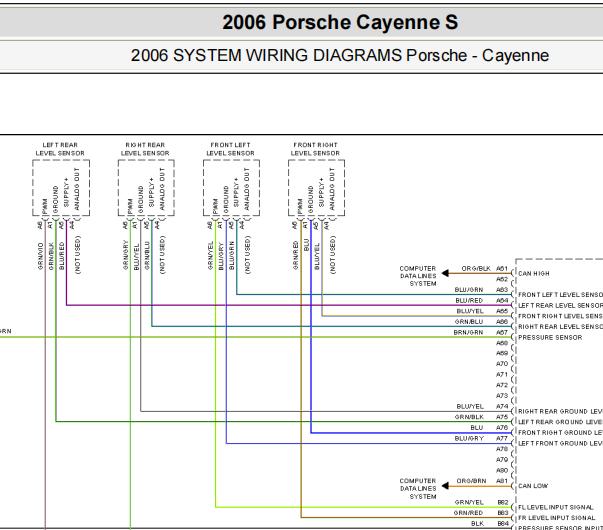Viewport: 603px width, 530px height.
Task: Click the arrow next to ORG/BRN wire
Action: point(445,486)
